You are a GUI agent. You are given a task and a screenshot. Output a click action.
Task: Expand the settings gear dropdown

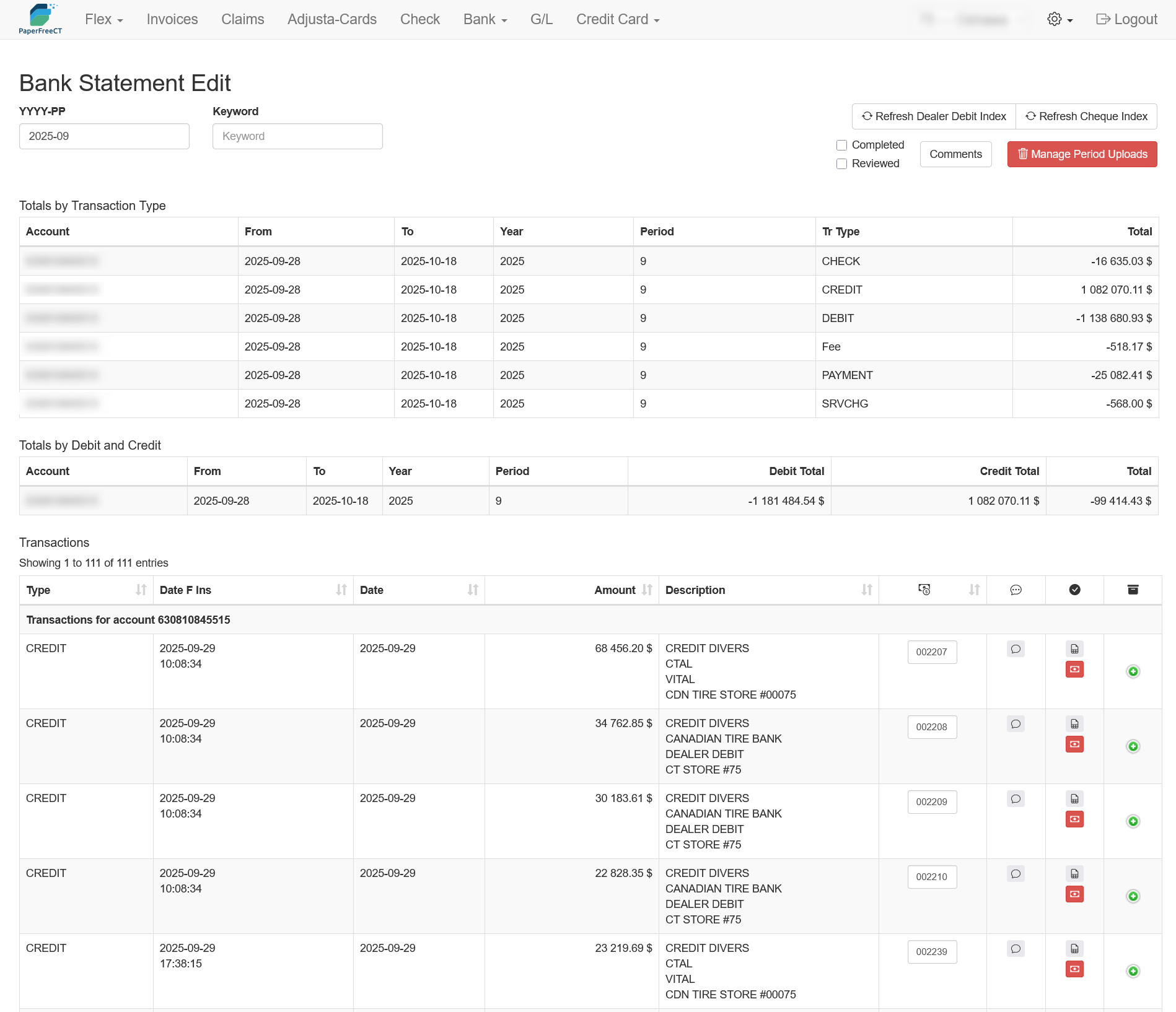tap(1060, 19)
